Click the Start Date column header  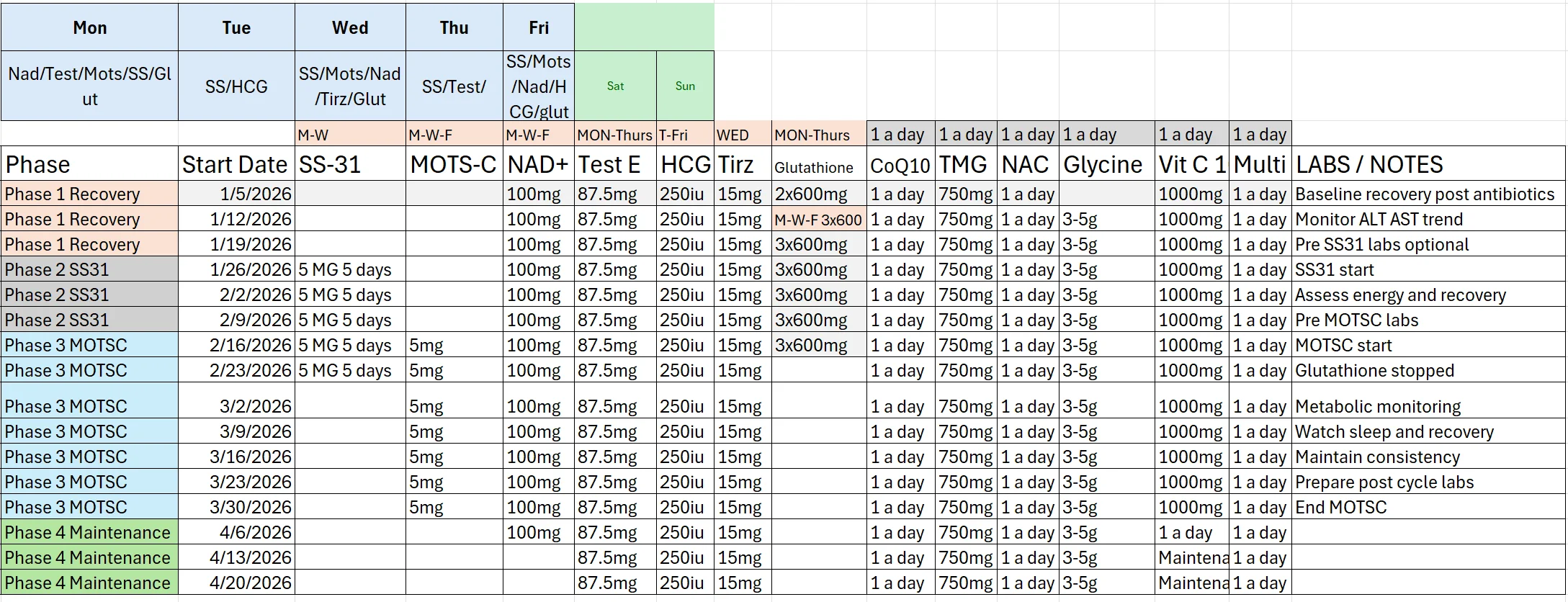click(236, 164)
